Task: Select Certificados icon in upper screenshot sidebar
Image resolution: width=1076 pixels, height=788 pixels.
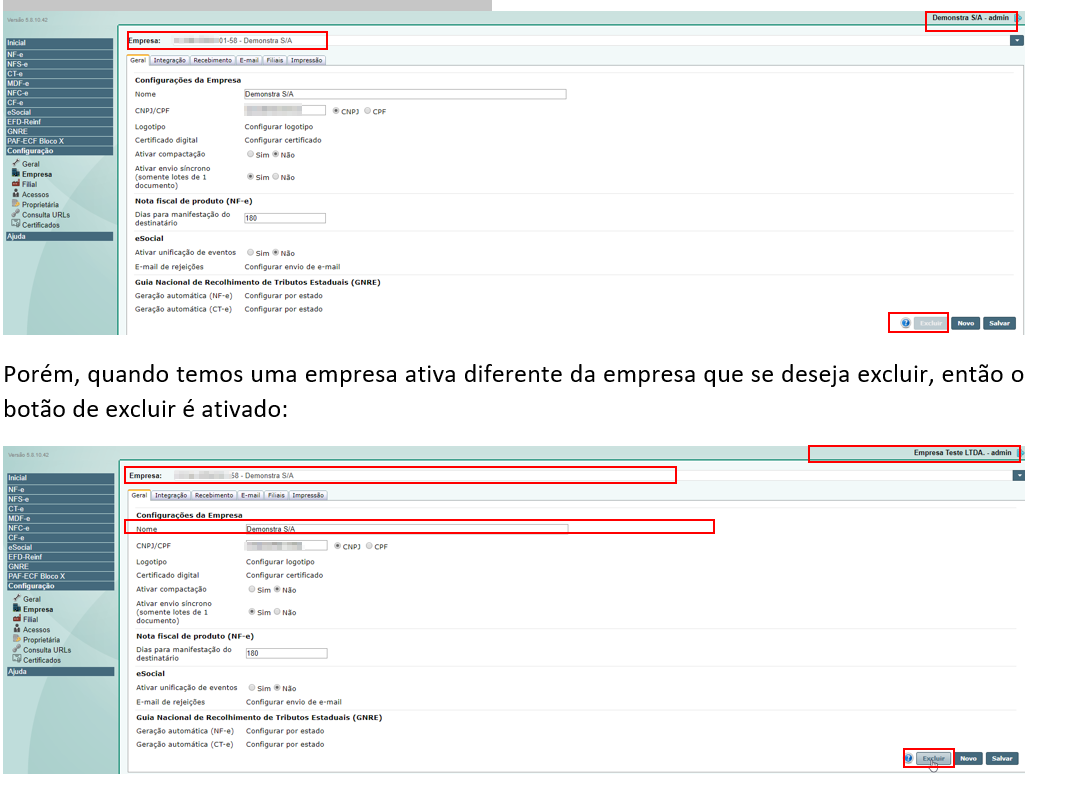Action: click(x=16, y=225)
